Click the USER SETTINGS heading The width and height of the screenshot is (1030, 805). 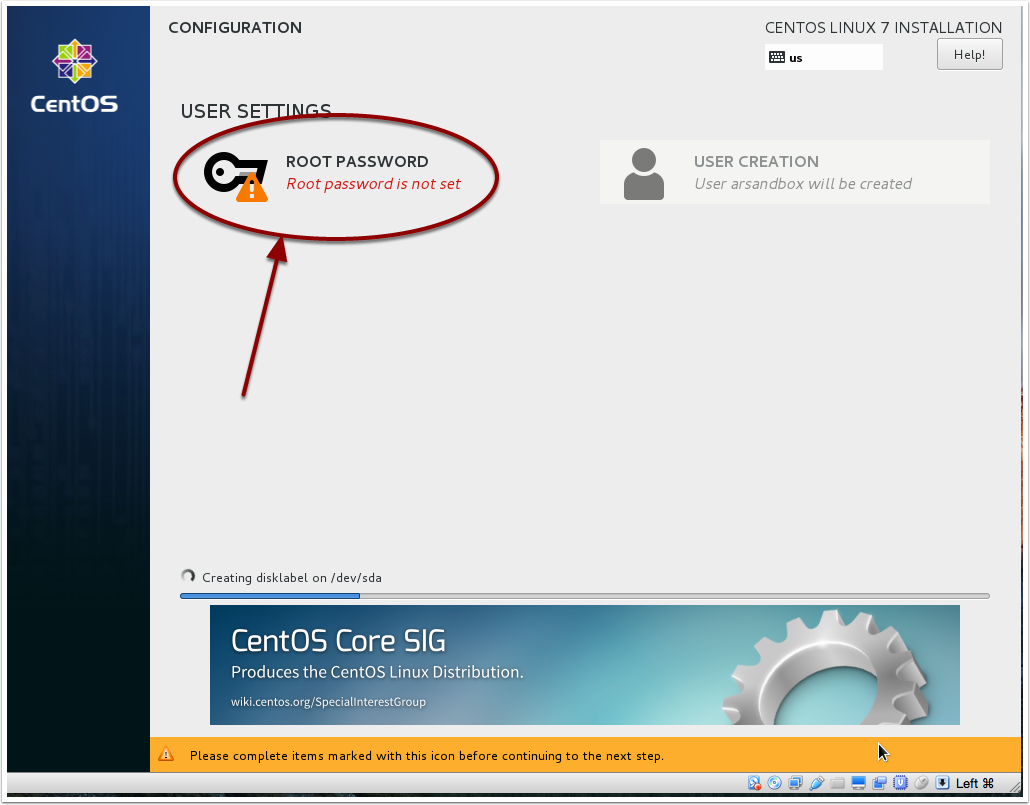[256, 111]
